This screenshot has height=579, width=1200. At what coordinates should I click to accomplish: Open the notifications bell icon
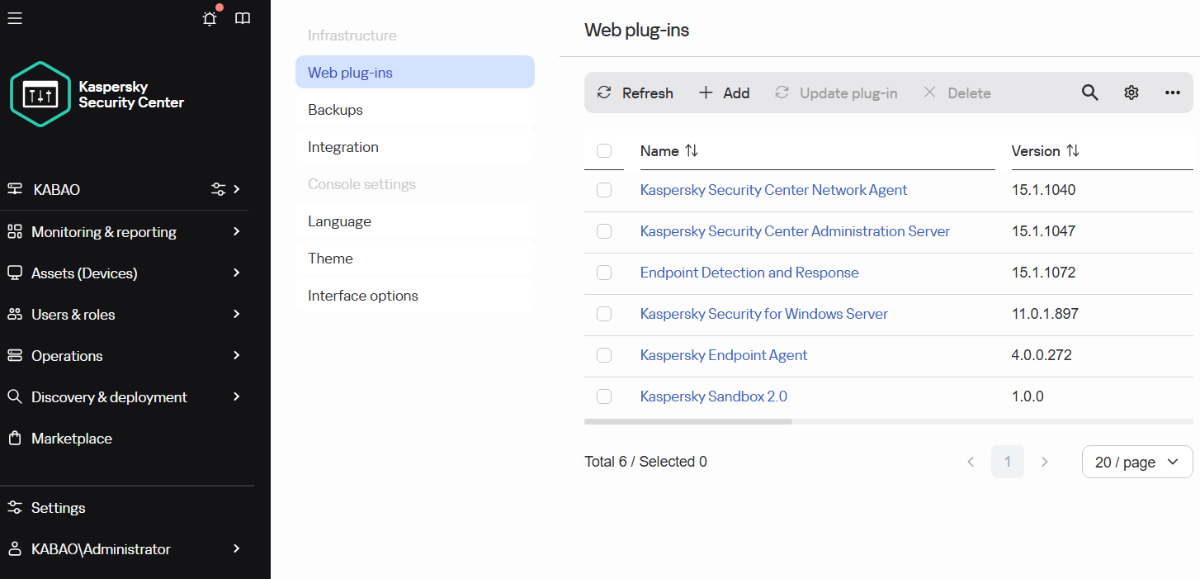(x=209, y=18)
